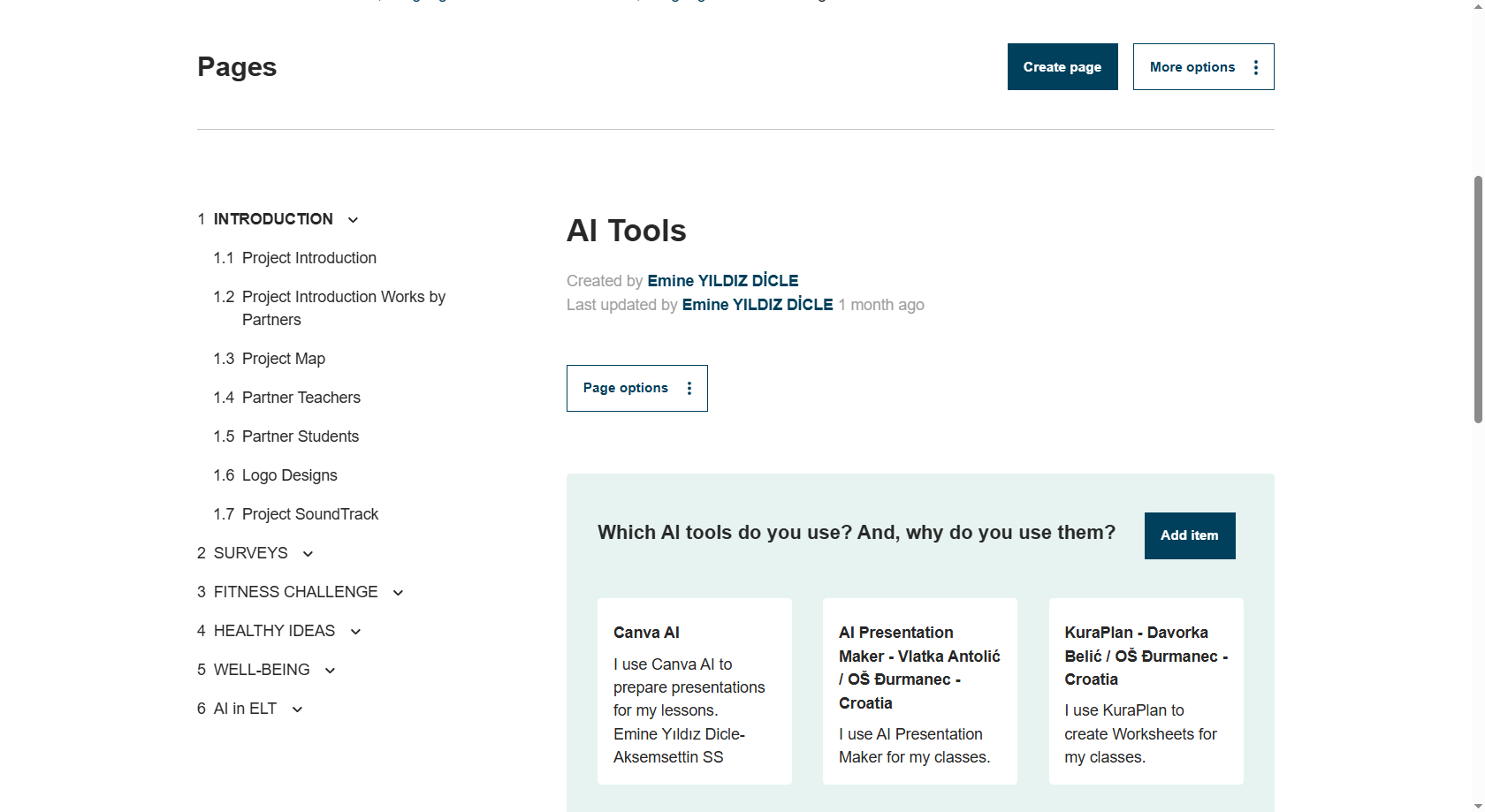This screenshot has height=812, width=1485.
Task: Select the FITNESS CHALLENGE page link
Action: point(296,592)
